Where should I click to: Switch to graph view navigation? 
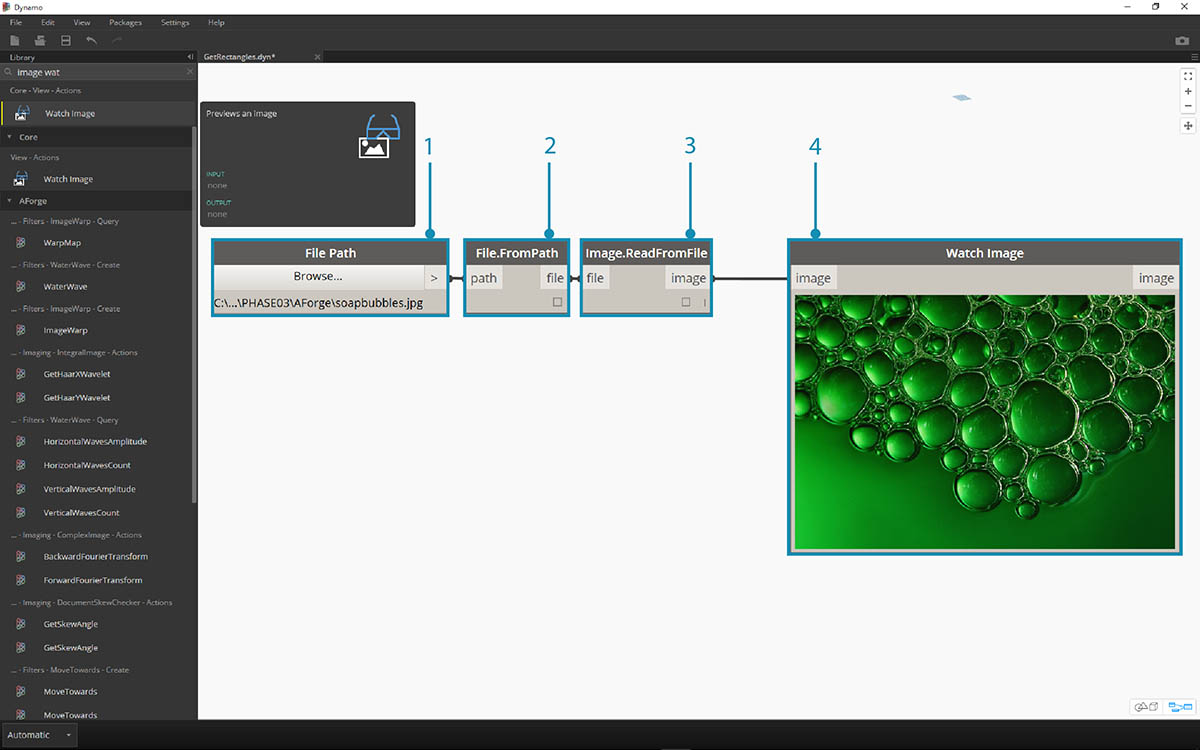(1180, 707)
